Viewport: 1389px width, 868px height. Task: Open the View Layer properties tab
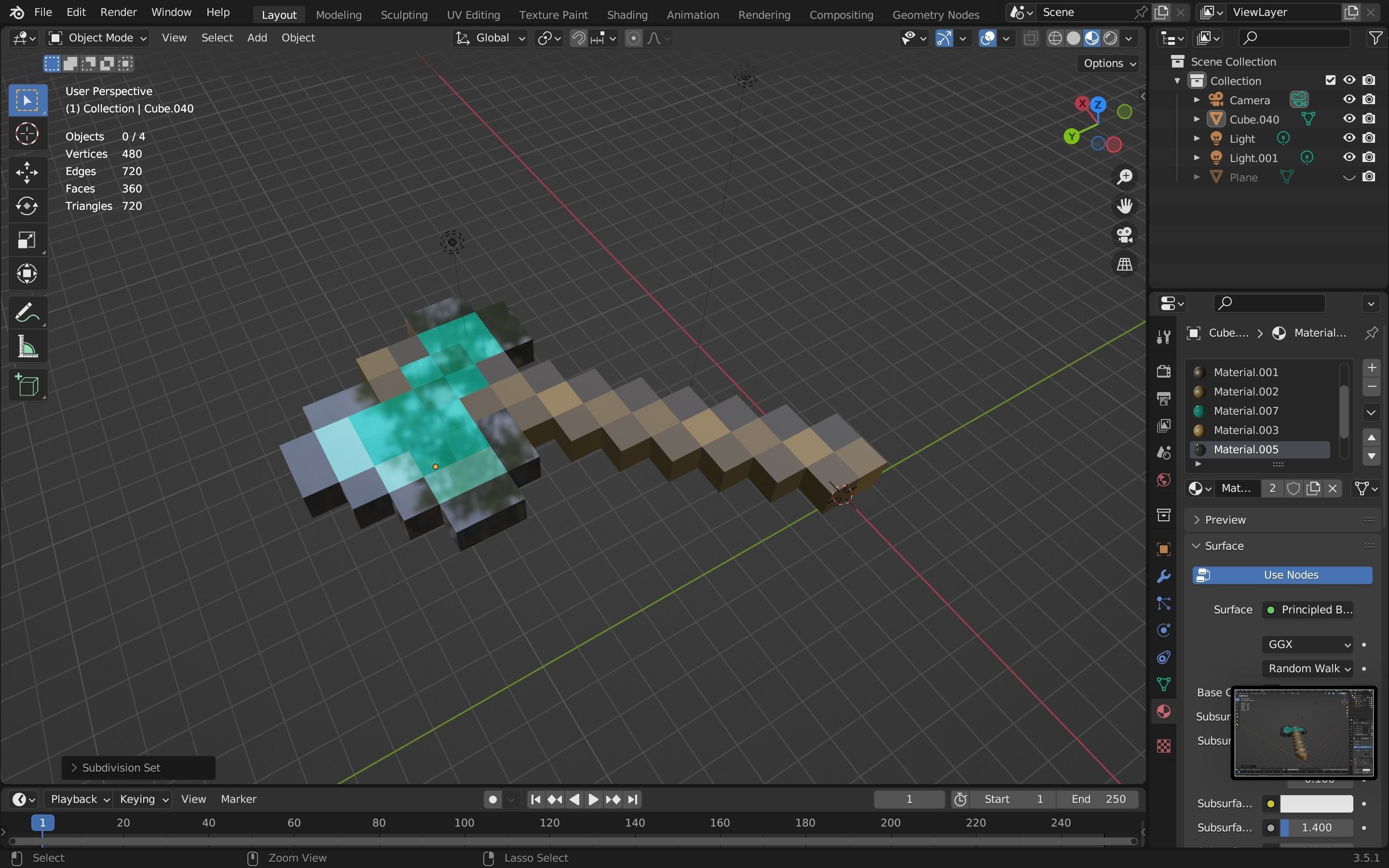point(1163,425)
